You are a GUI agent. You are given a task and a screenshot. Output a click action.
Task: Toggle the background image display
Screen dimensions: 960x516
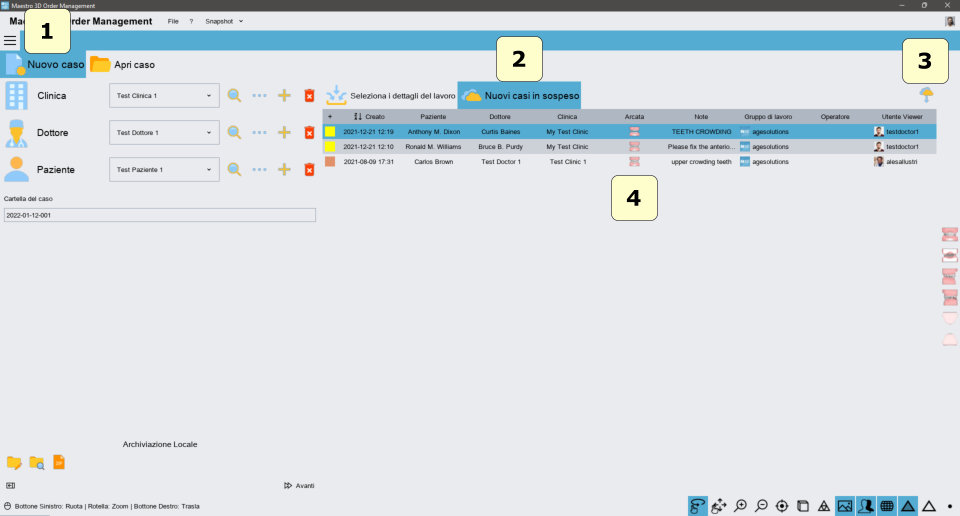[x=845, y=506]
